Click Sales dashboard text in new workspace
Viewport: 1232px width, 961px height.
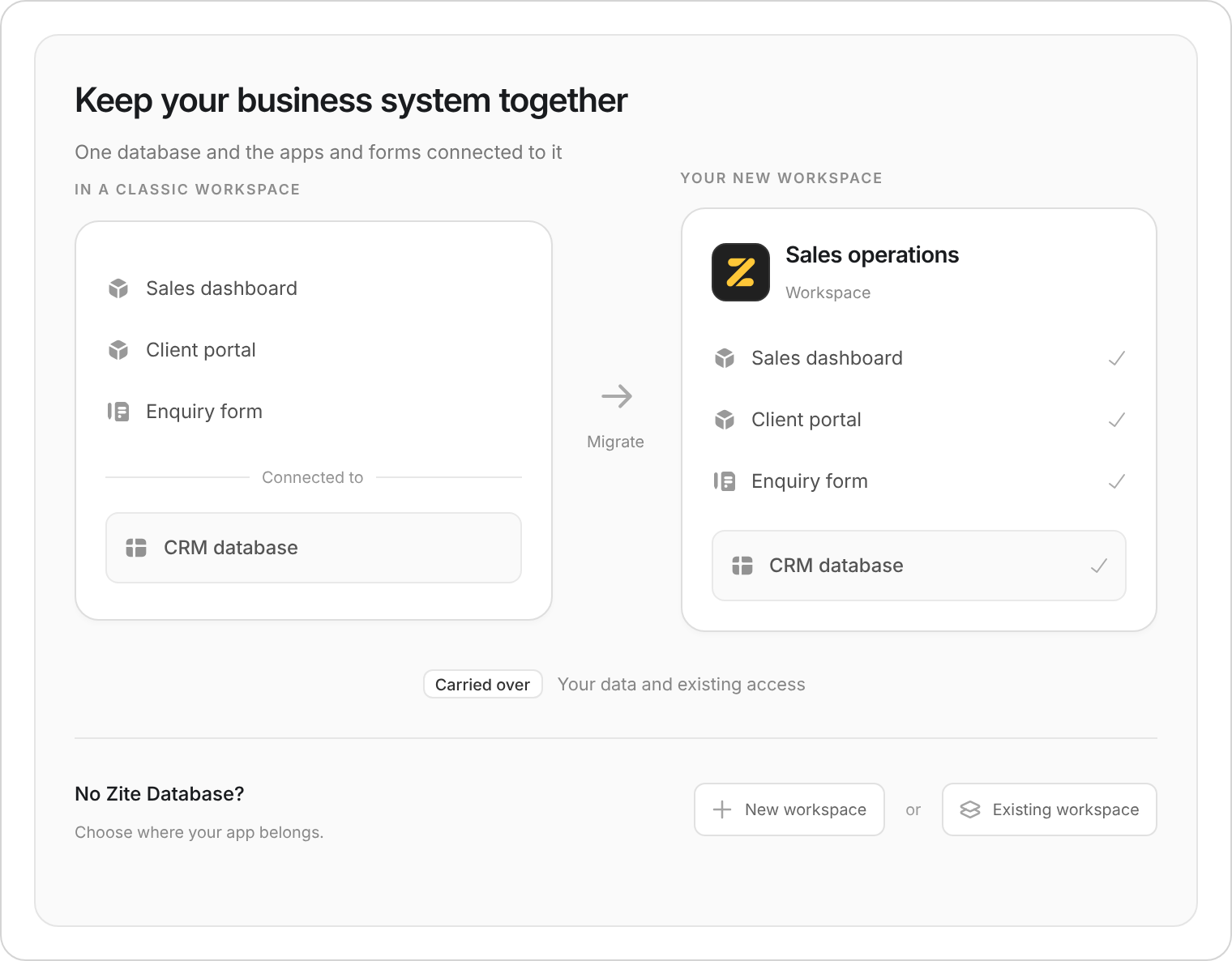tap(827, 358)
